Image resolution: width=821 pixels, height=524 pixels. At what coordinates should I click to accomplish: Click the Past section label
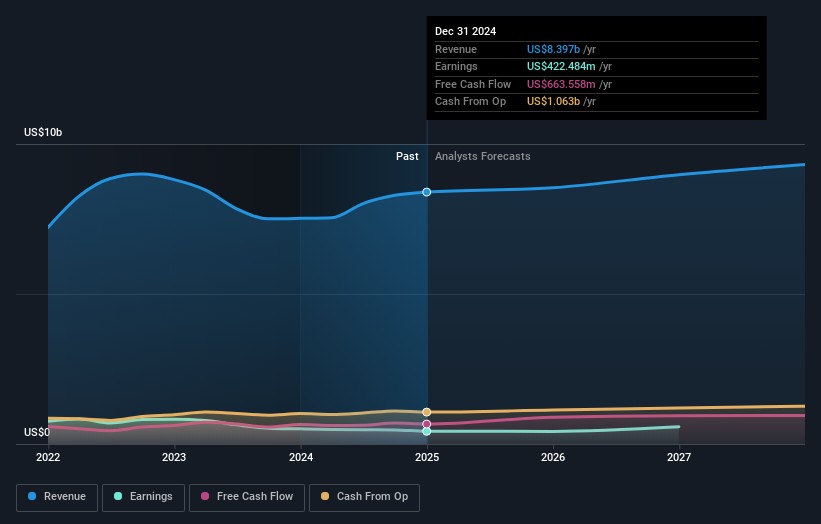point(407,157)
